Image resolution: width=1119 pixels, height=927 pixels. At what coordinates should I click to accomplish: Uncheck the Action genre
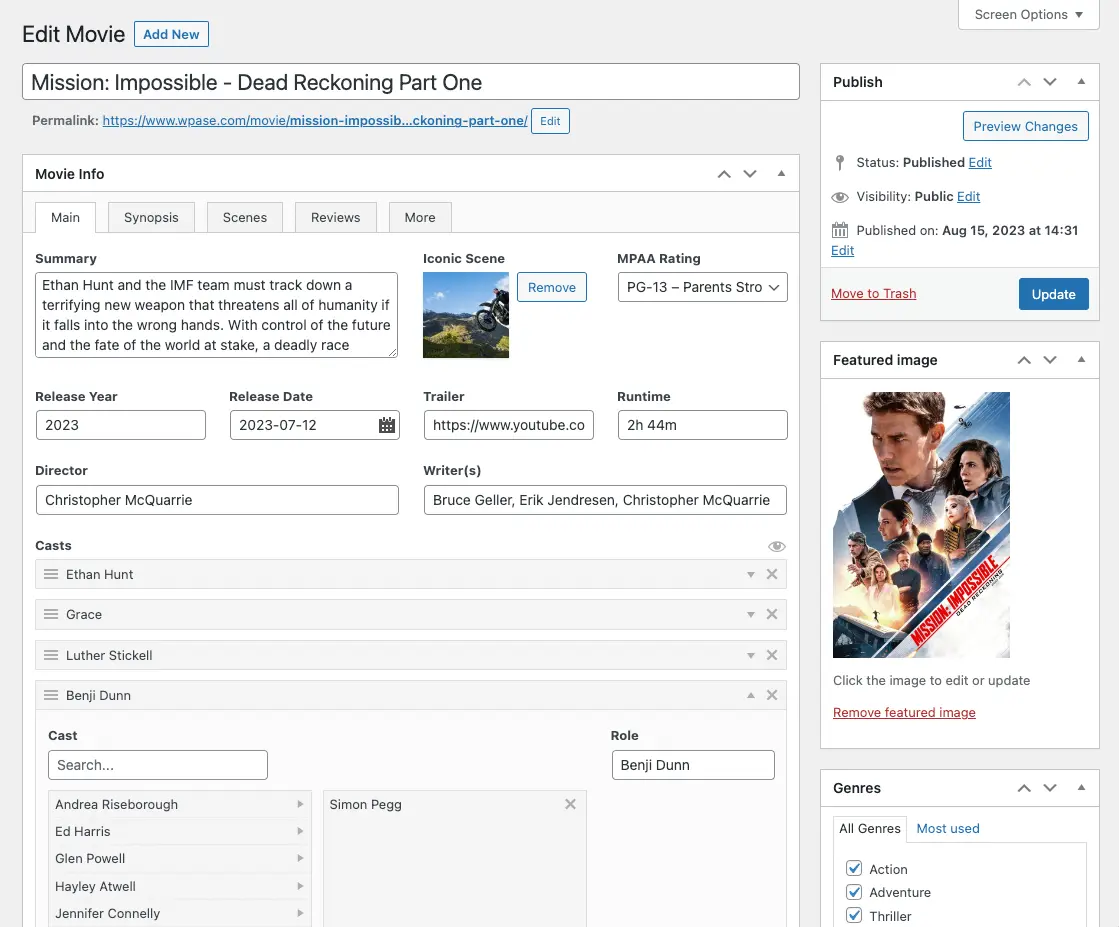[x=854, y=868]
